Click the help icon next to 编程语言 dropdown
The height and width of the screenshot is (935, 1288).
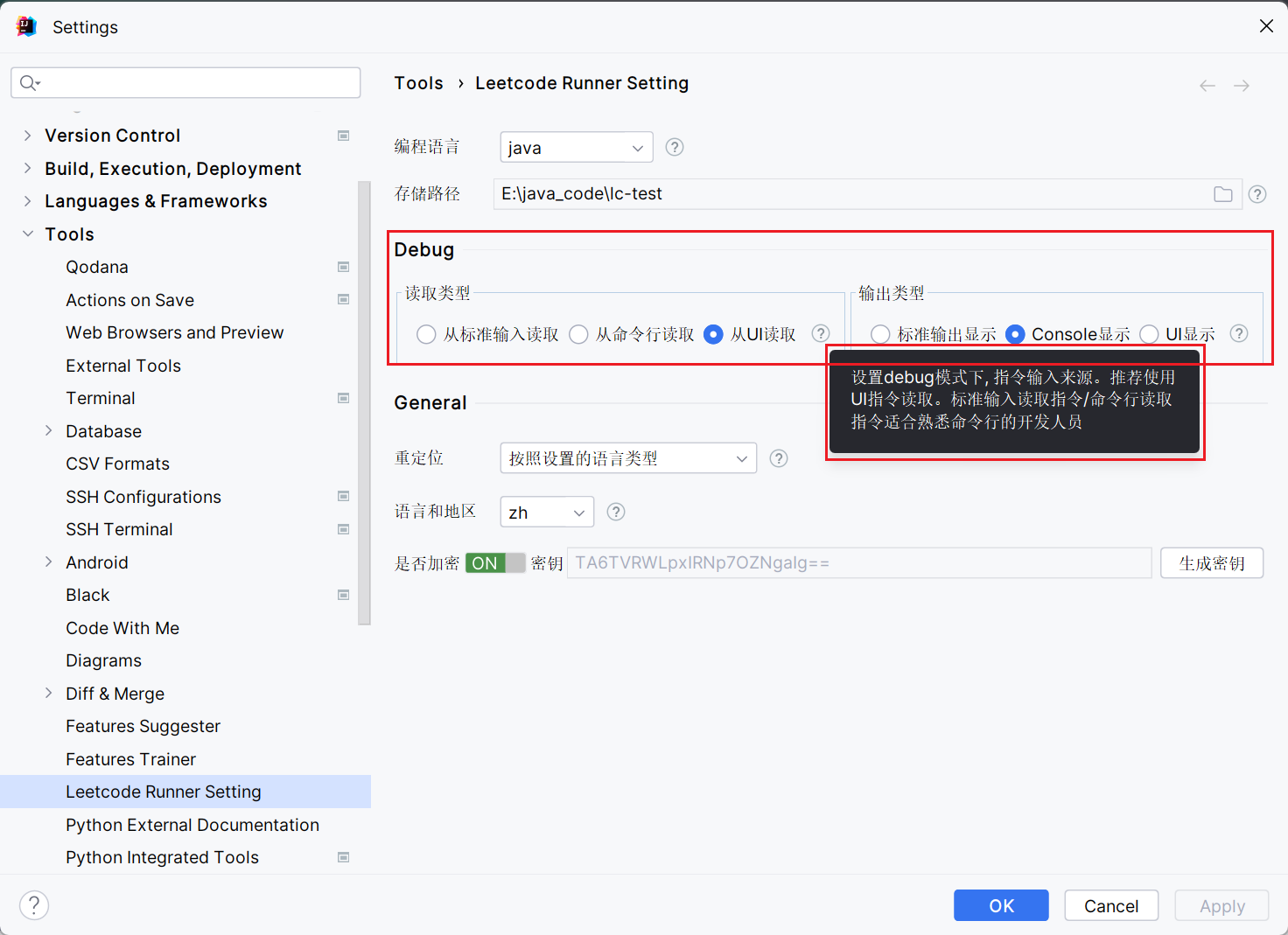[675, 147]
